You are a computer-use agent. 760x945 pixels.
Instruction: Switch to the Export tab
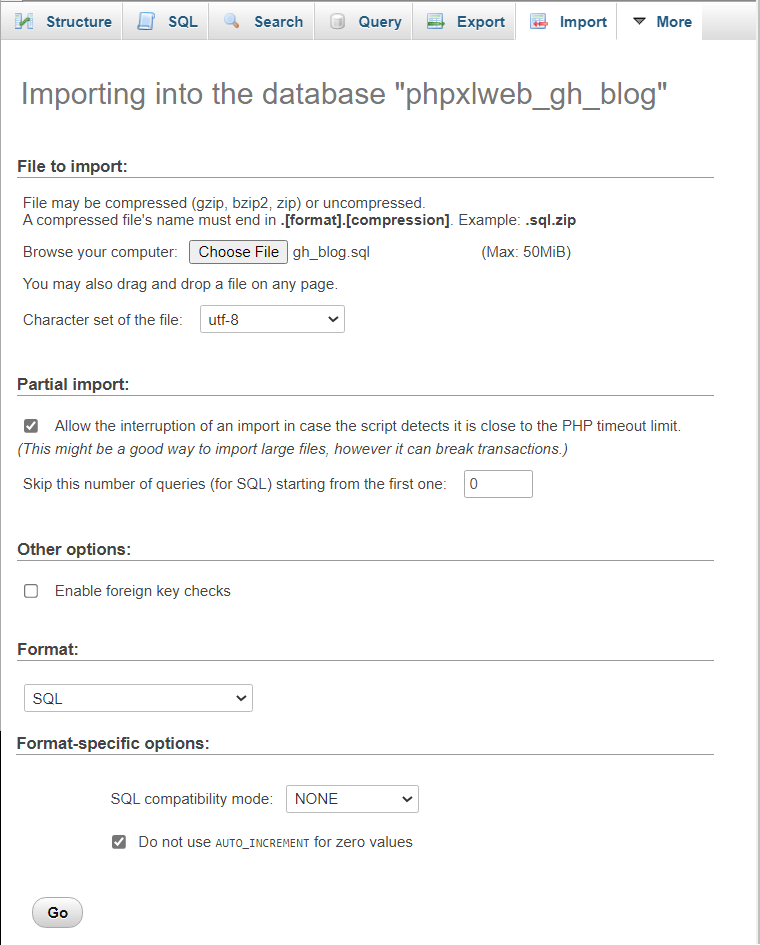point(480,21)
